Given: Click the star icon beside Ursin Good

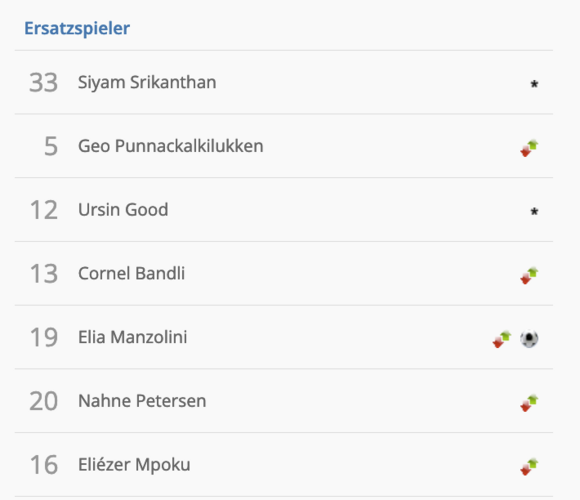Looking at the screenshot, I should coord(534,211).
